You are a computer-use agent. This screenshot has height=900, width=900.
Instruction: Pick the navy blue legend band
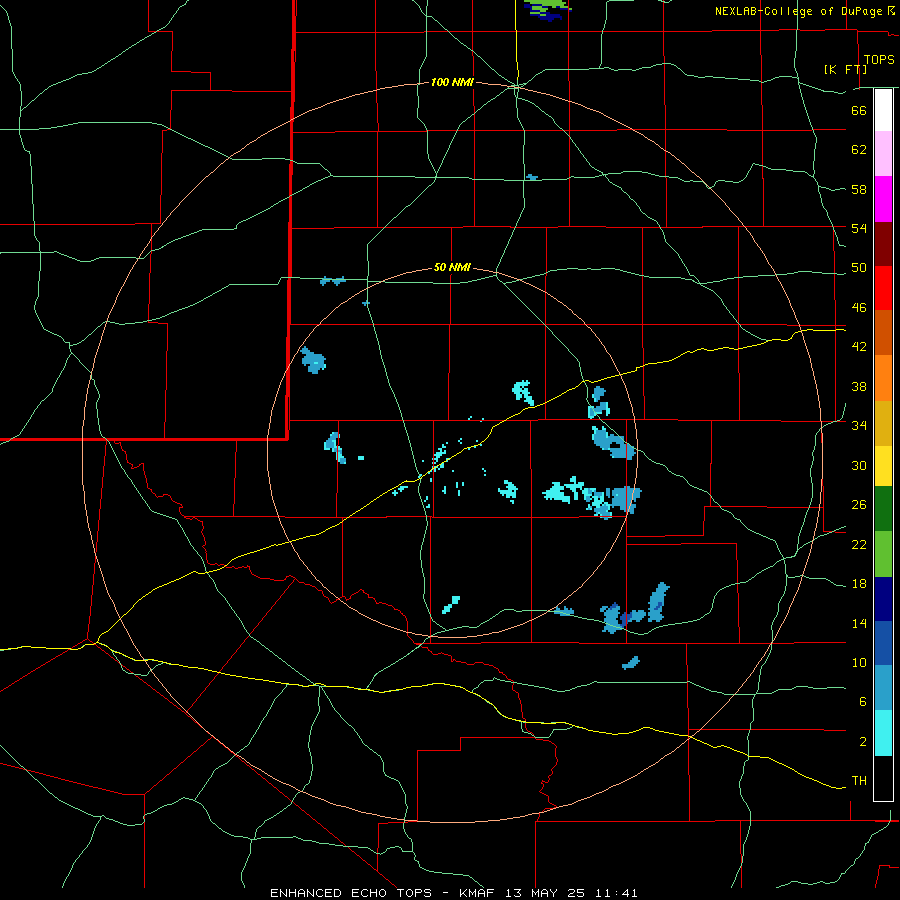[883, 599]
